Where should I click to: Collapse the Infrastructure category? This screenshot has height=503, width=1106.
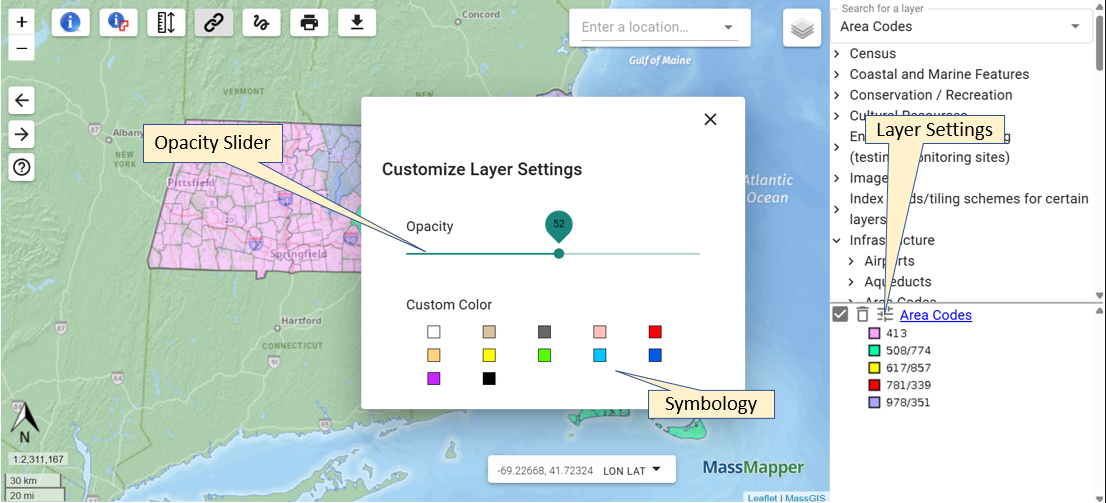click(837, 241)
